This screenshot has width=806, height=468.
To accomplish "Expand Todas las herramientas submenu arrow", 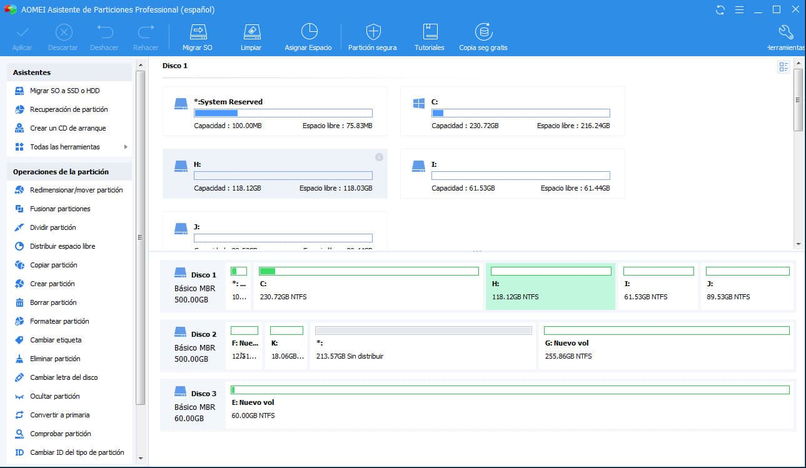I will [x=126, y=147].
